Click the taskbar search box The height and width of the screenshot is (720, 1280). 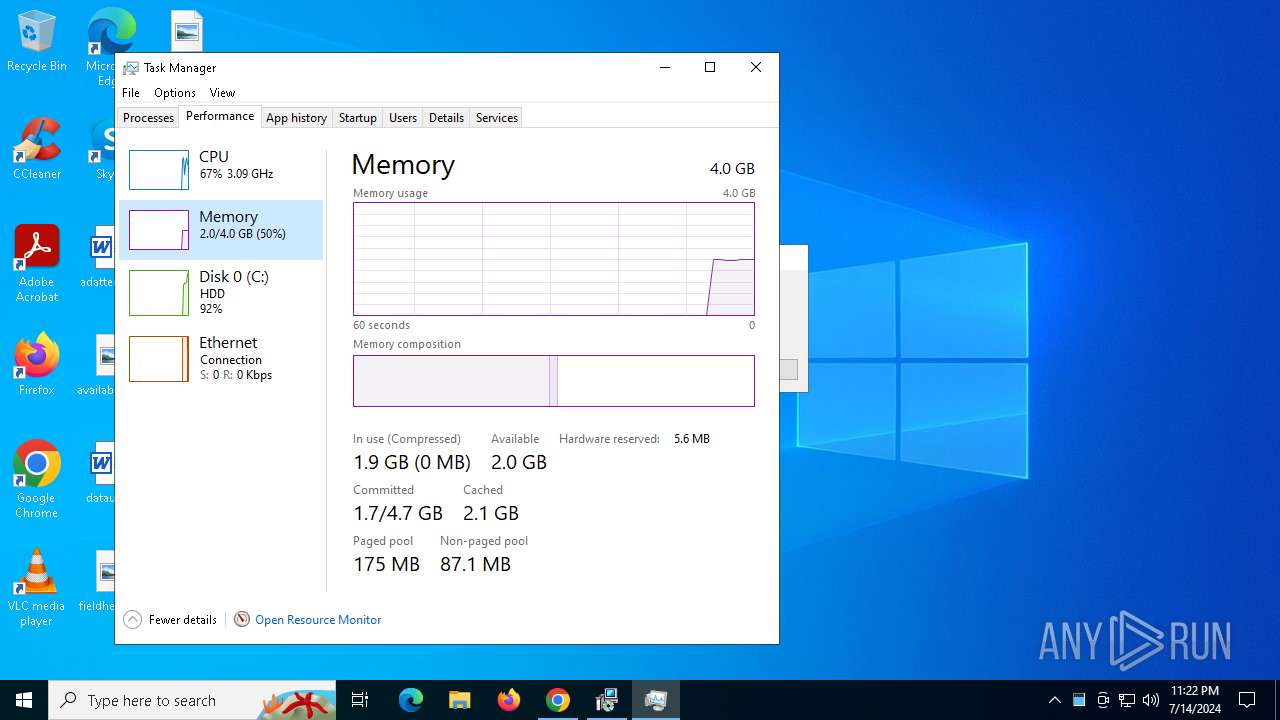click(192, 700)
